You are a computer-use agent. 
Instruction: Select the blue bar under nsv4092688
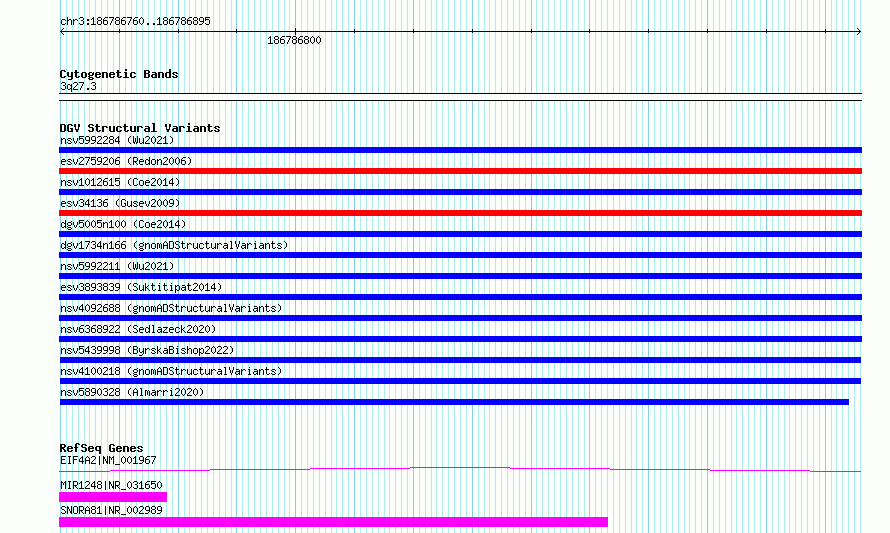pos(460,318)
